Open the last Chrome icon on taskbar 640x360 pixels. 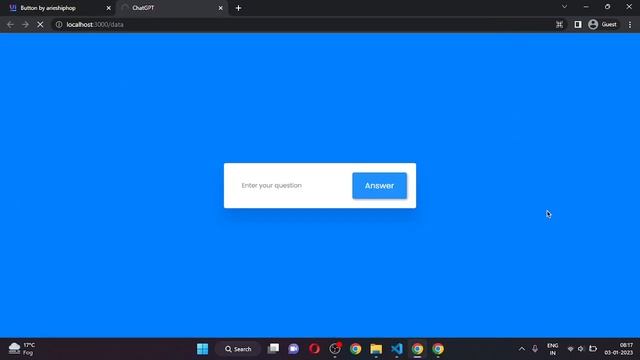438,349
